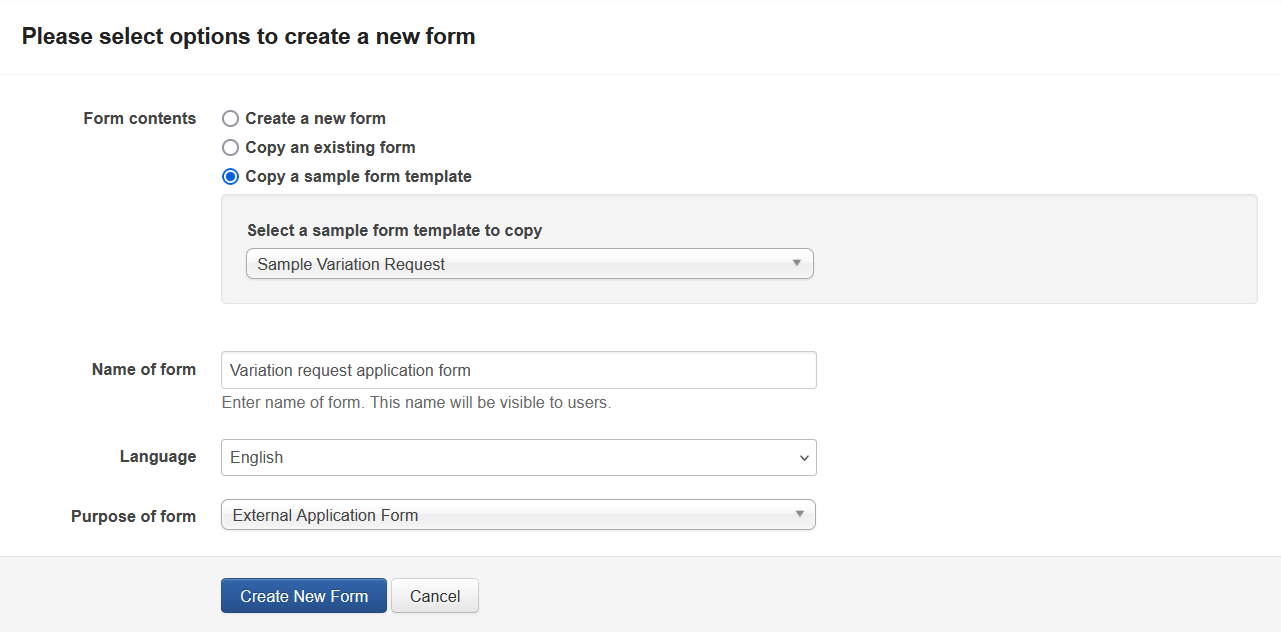Image resolution: width=1281 pixels, height=632 pixels.
Task: Click the 'Select a sample form template to copy' heading
Action: (394, 231)
